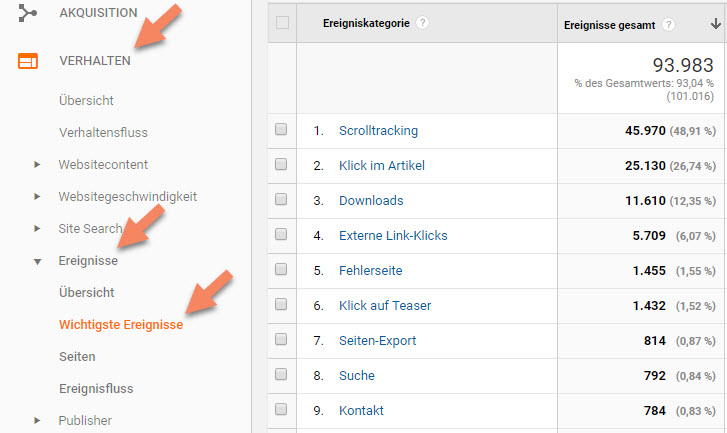Screen dimensions: 727x433
Task: Select the Downloads row checkbox
Action: (281, 200)
